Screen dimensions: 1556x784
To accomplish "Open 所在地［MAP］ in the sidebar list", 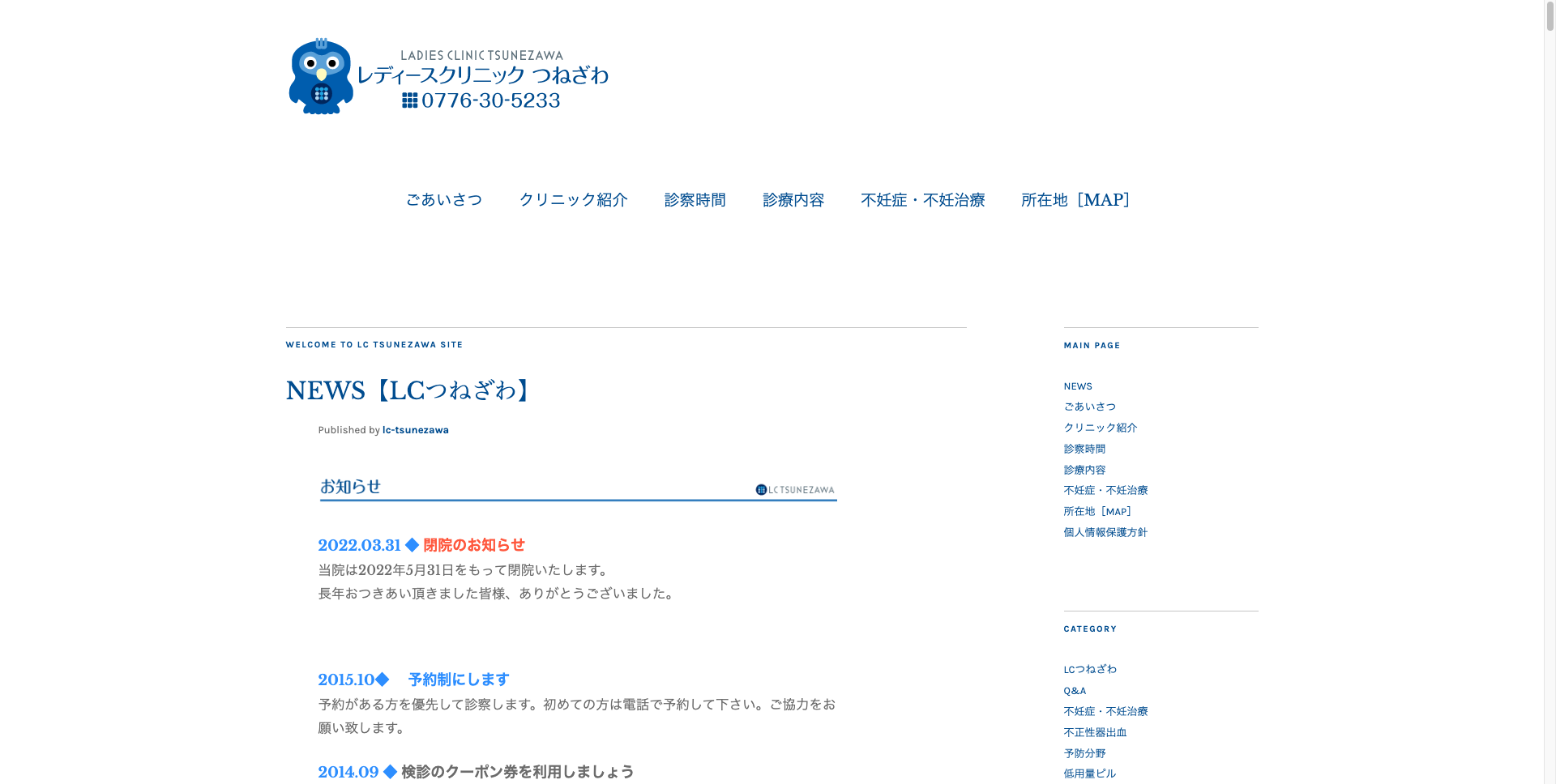I will point(1098,511).
